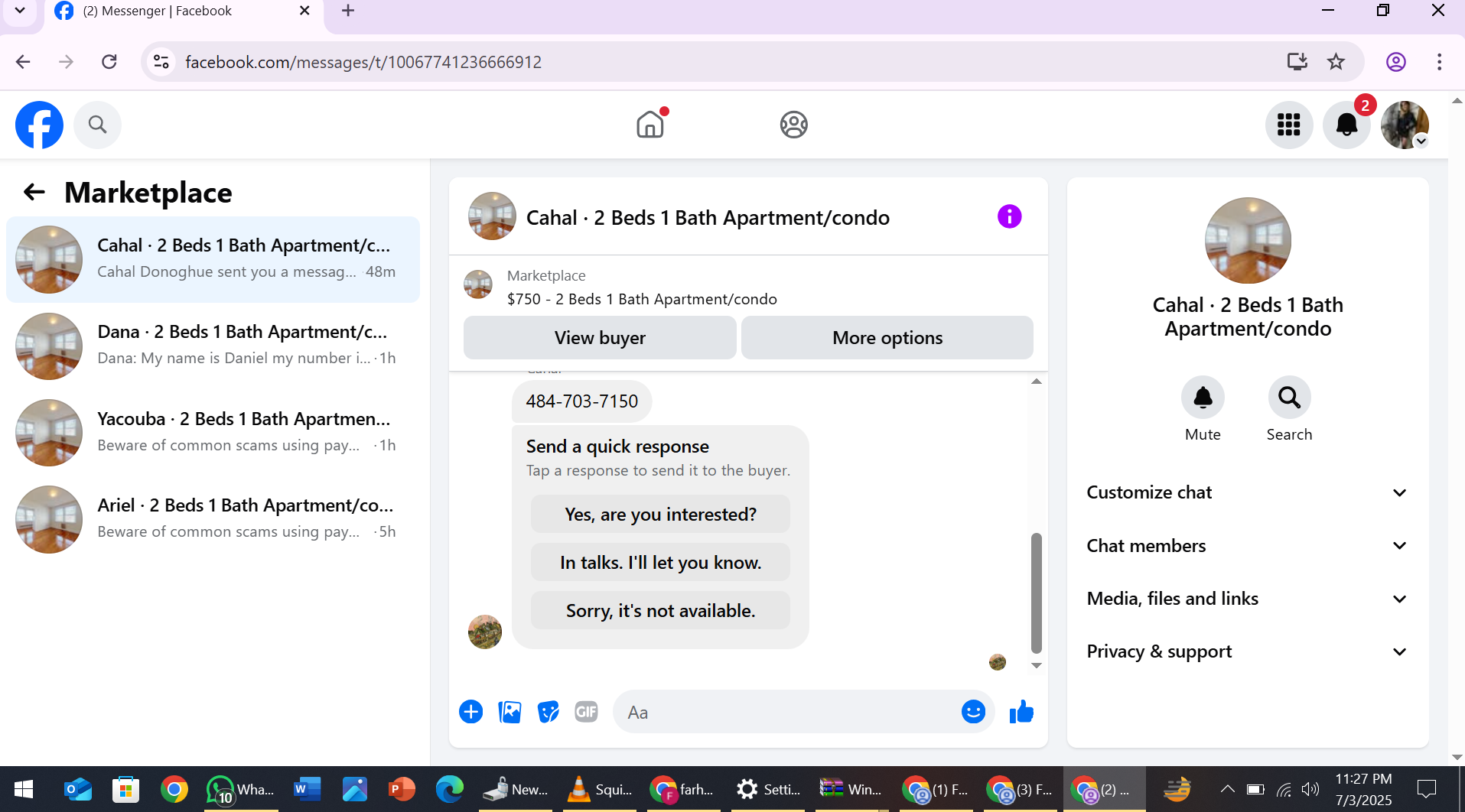
Task: Click More options button
Action: coord(887,338)
